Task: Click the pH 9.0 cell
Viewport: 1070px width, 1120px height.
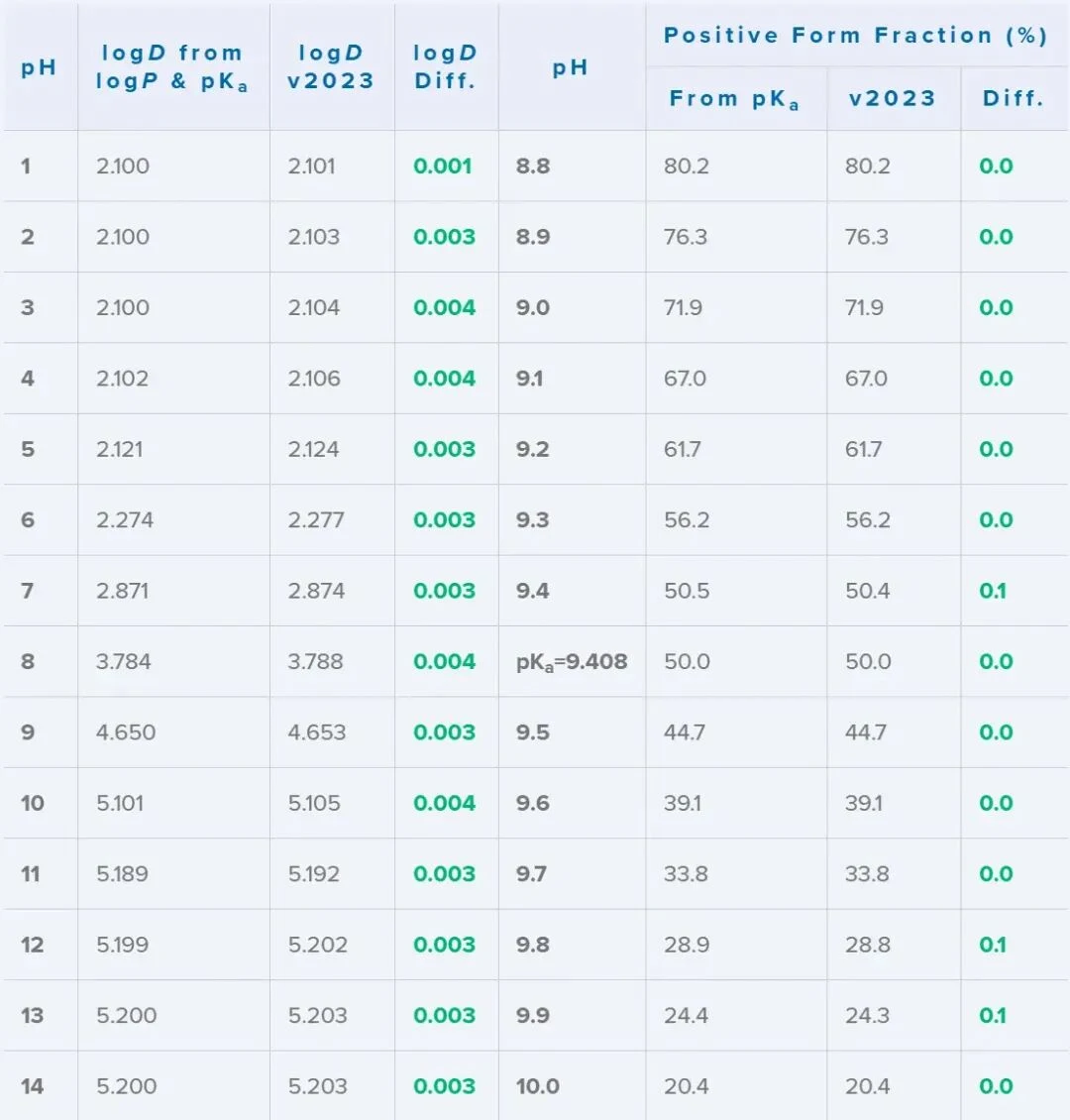Action: pyautogui.click(x=533, y=308)
